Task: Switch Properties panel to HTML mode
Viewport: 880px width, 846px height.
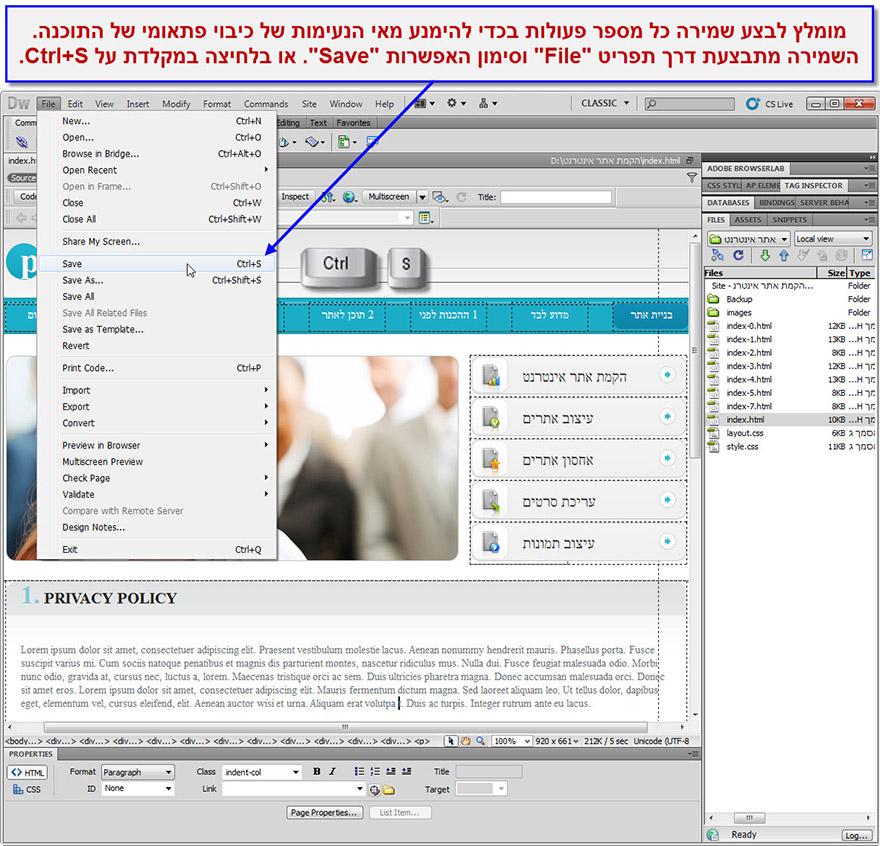Action: pyautogui.click(x=27, y=772)
